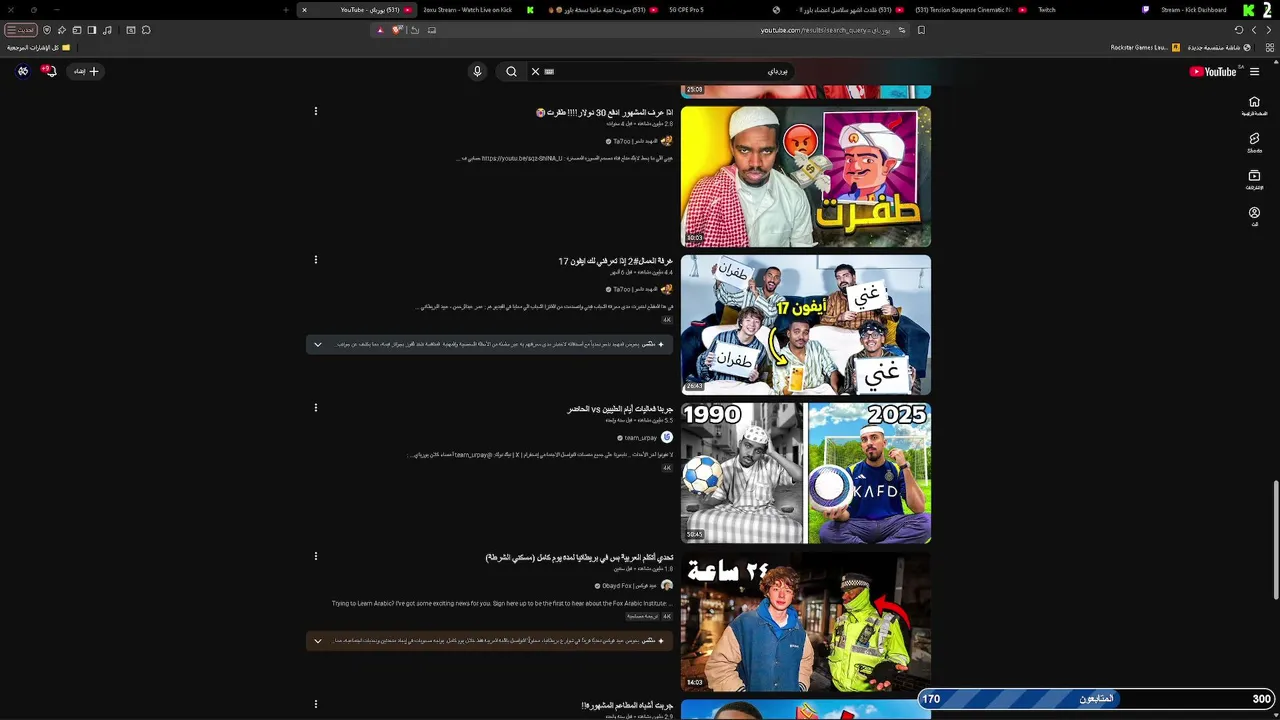Screen dimensions: 1280x720
Task: Reload the page with browser refresh icon
Action: (1239, 30)
